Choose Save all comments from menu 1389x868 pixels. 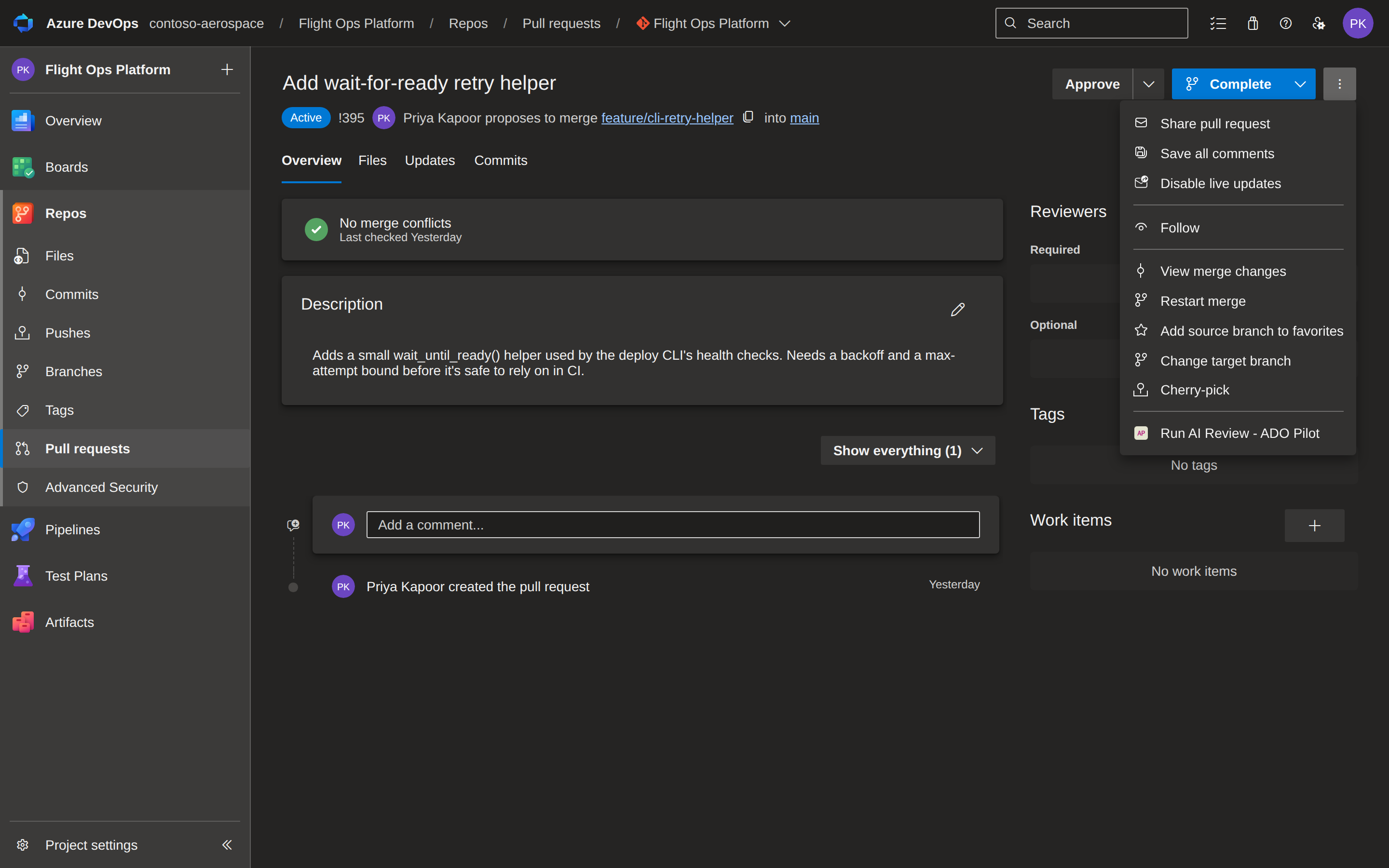point(1238,153)
